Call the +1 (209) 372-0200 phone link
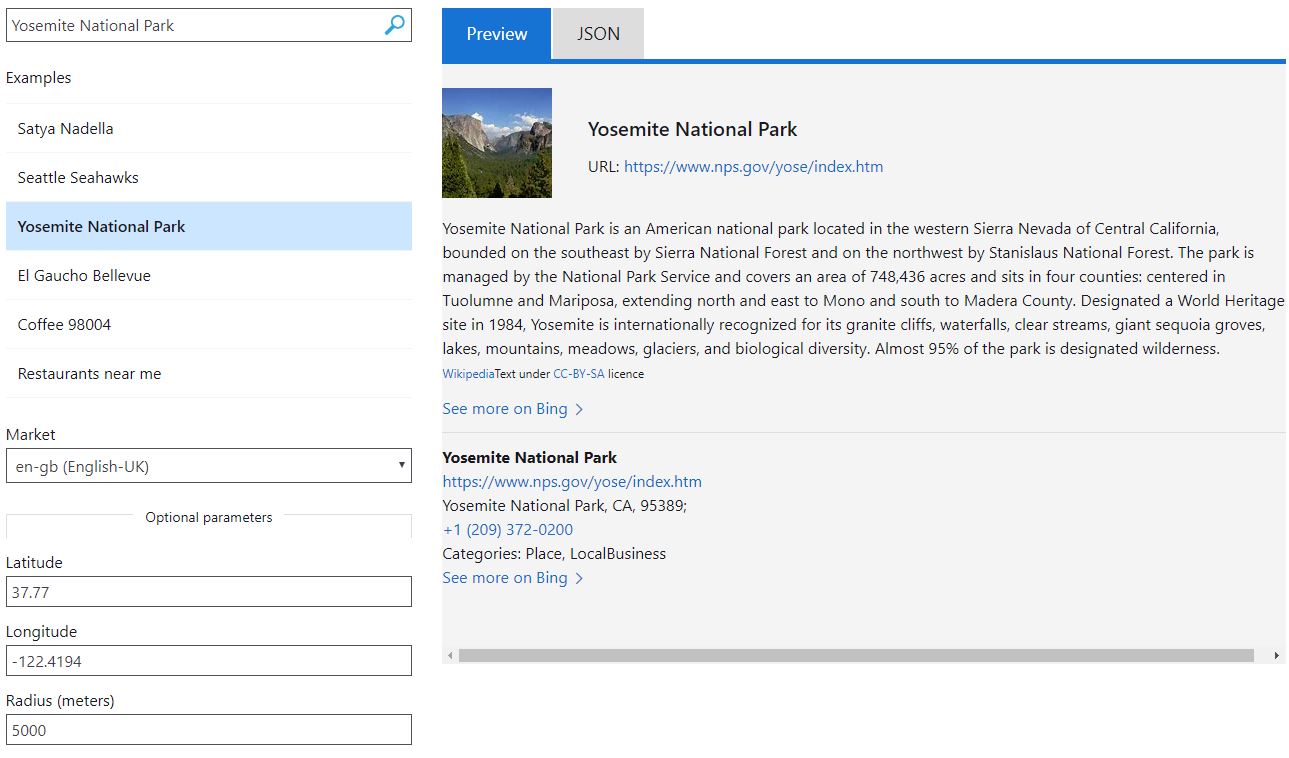Viewport: 1289px width, 758px height. click(508, 530)
